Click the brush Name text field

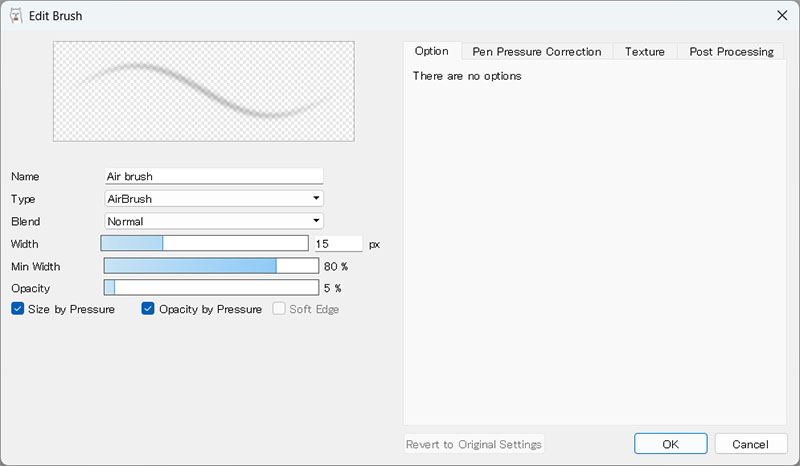pyautogui.click(x=214, y=176)
